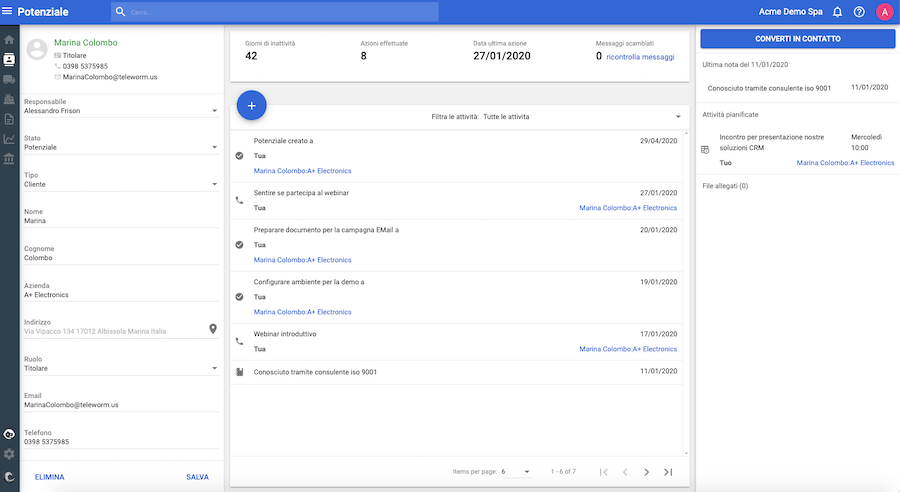Click note icon on Conosciuto tramite consulente row
Image resolution: width=900 pixels, height=492 pixels.
pyautogui.click(x=239, y=372)
